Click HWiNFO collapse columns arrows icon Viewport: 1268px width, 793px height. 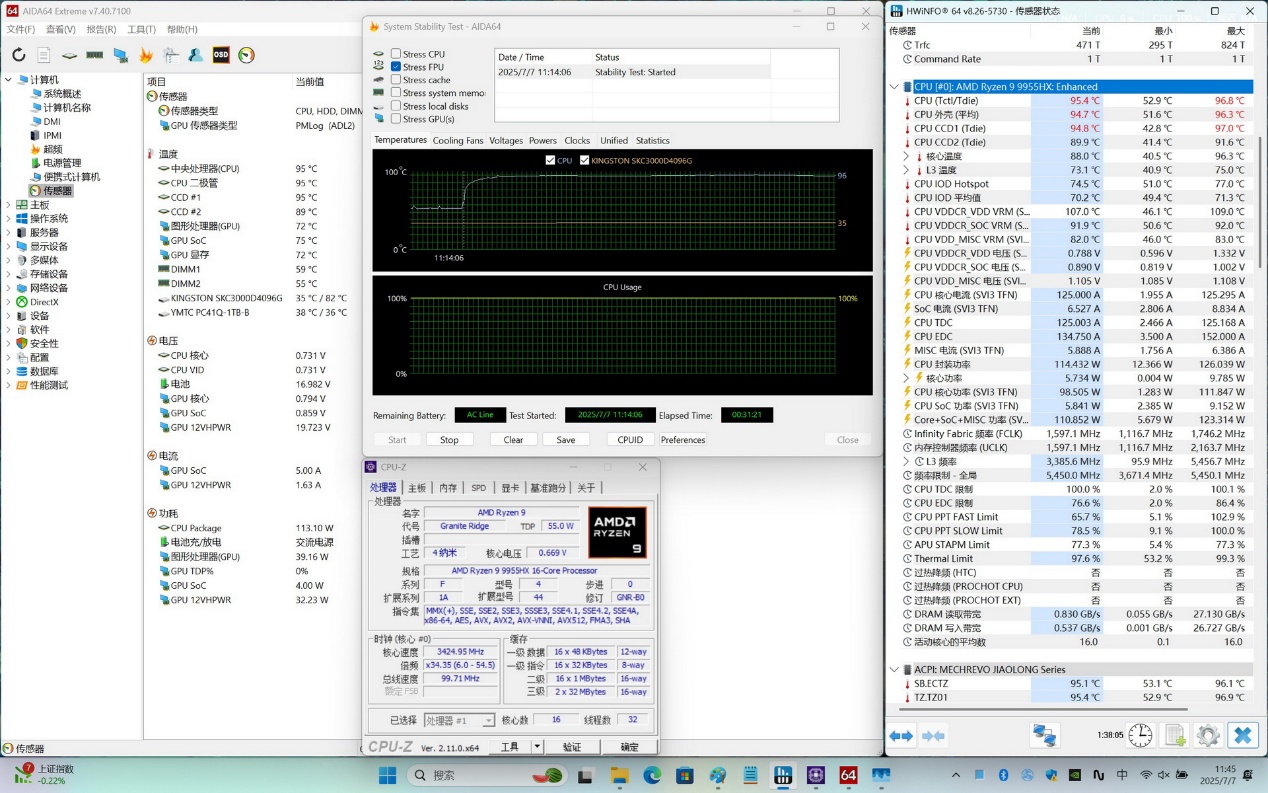934,736
